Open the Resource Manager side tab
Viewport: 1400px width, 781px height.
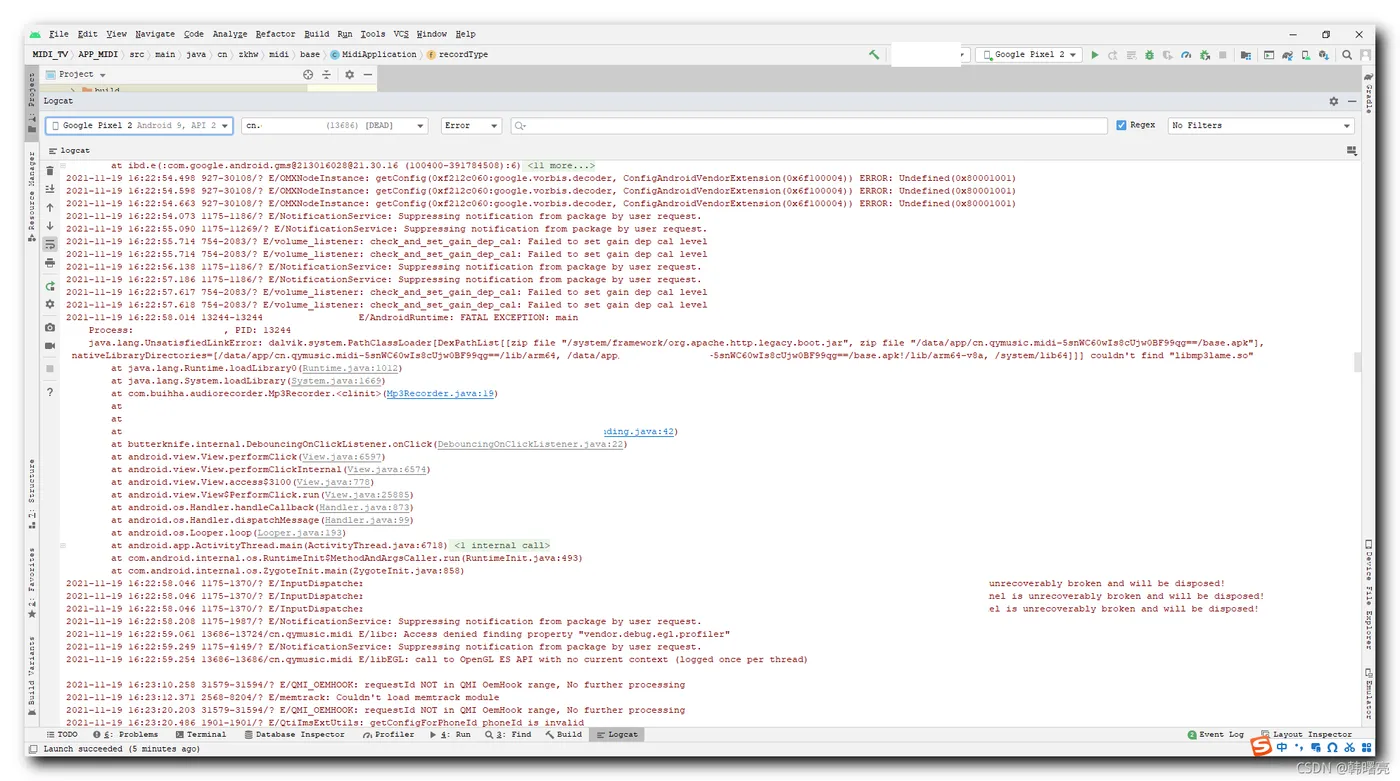(32, 197)
